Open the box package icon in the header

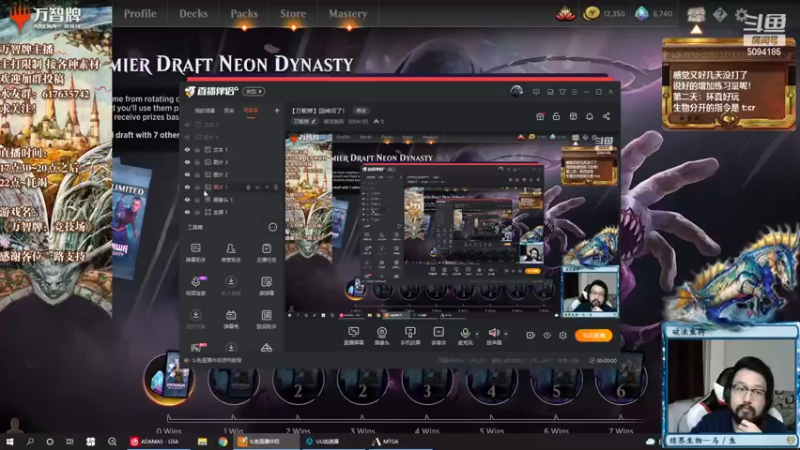tap(573, 116)
